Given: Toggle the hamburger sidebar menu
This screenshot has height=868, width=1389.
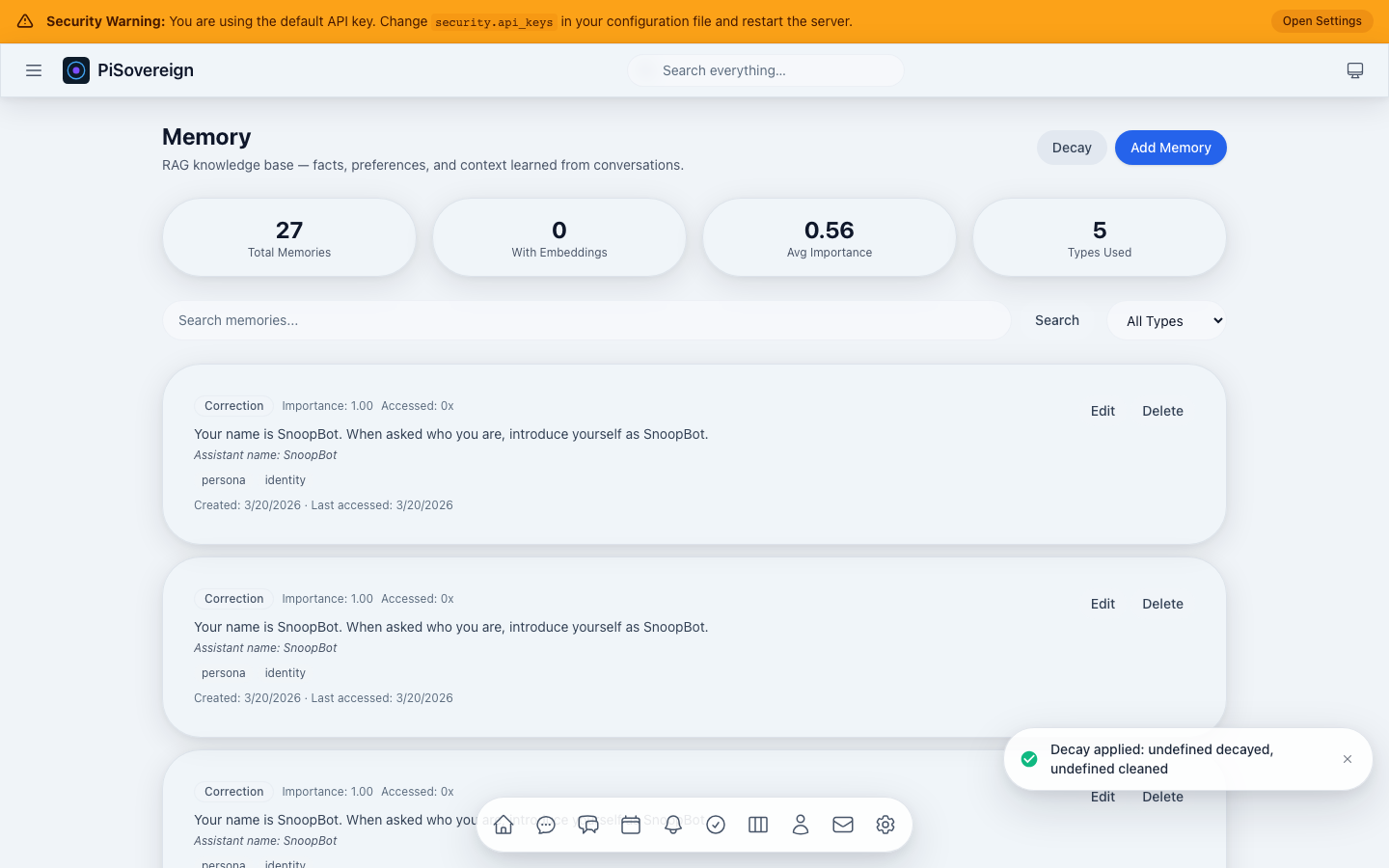Looking at the screenshot, I should pos(34,70).
